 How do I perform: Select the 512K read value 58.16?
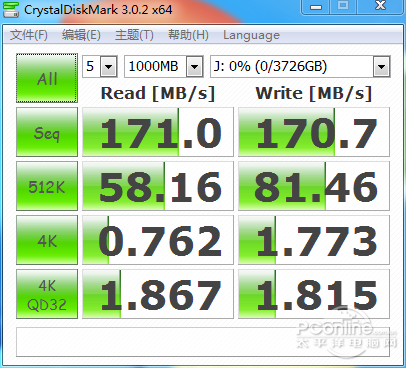[x=158, y=186]
